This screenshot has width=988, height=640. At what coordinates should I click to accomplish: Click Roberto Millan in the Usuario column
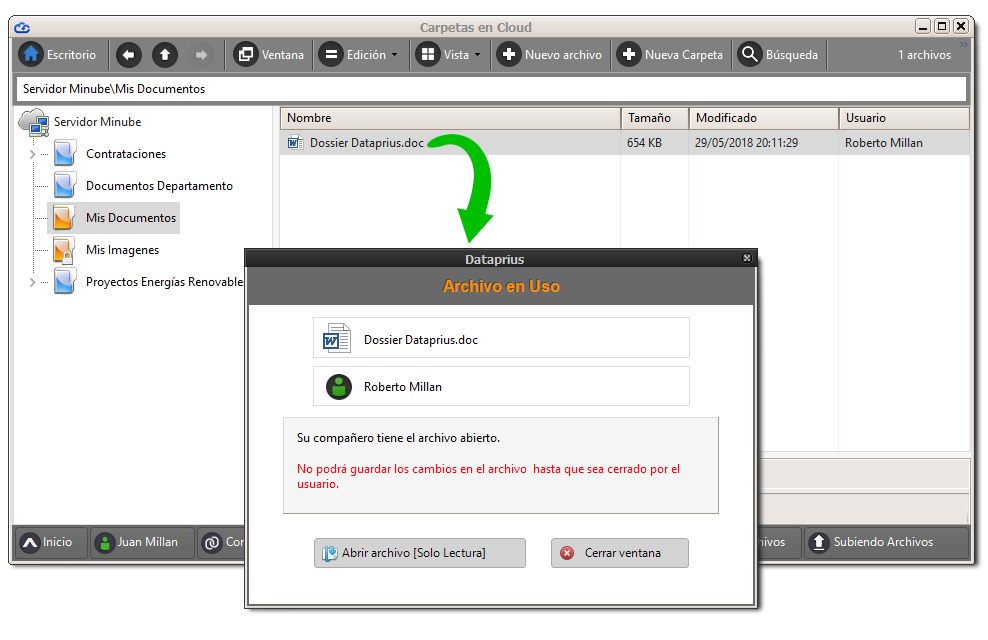click(x=883, y=143)
